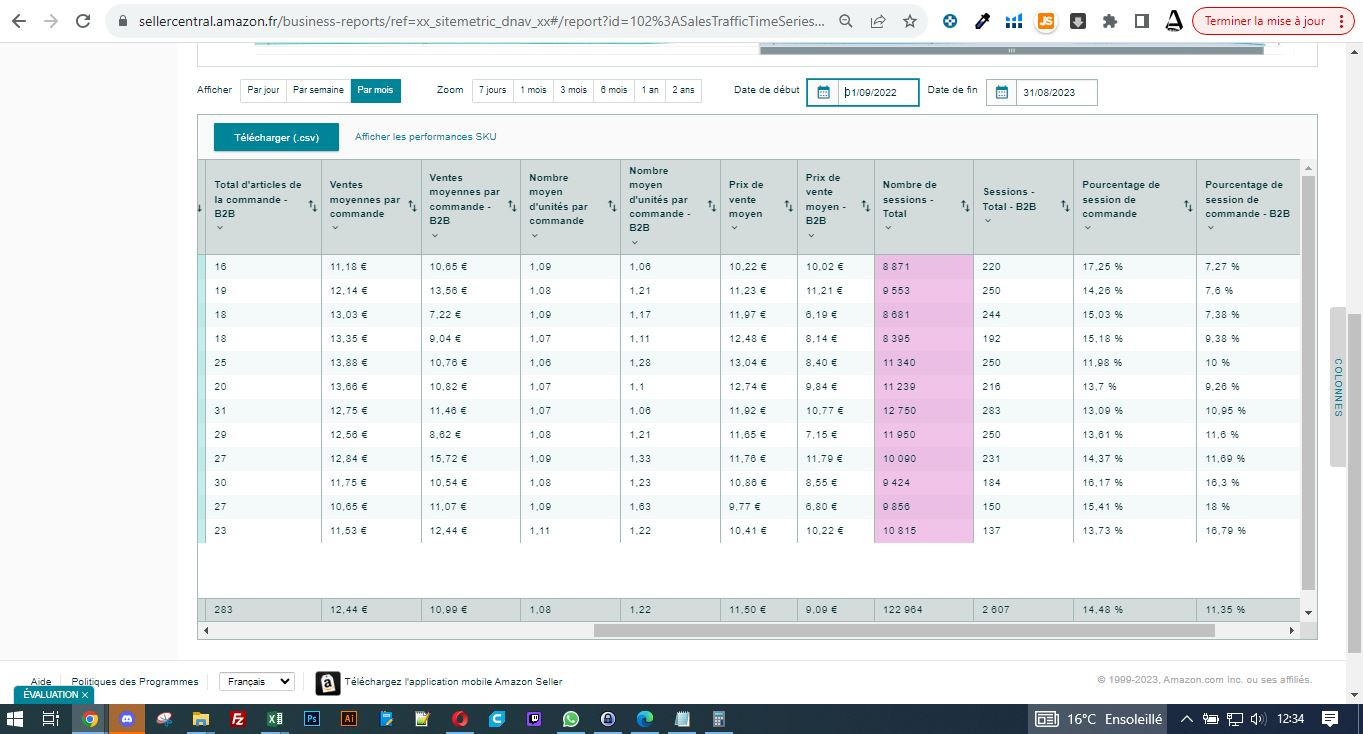1363x734 pixels.
Task: Open Politiques des Programmes link
Action: tap(135, 682)
